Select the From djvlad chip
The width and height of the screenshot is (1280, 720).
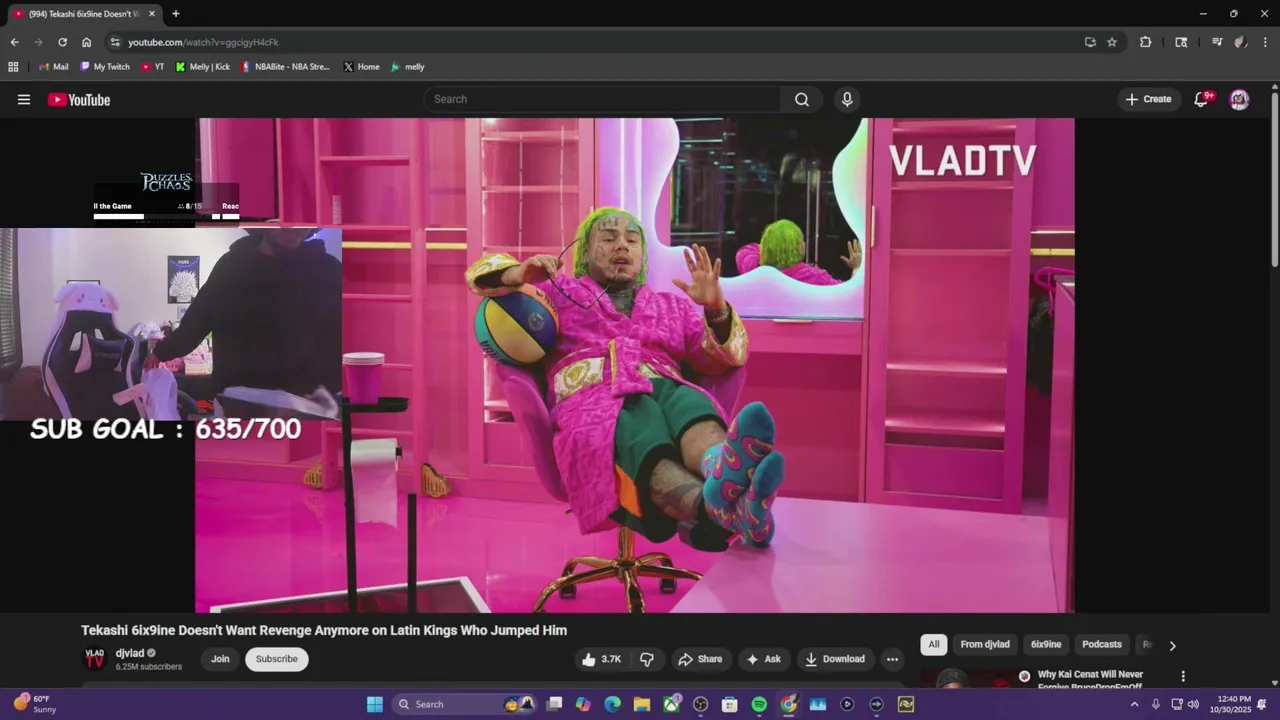pos(985,645)
